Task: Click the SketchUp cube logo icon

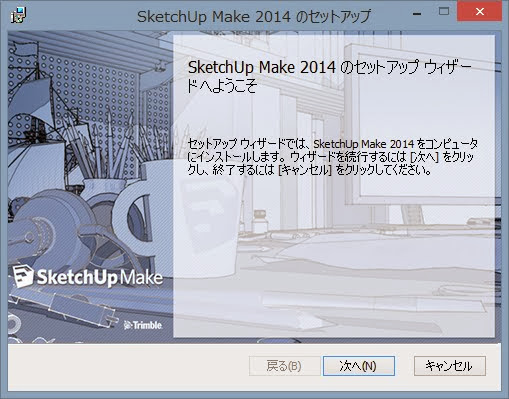Action: click(23, 276)
